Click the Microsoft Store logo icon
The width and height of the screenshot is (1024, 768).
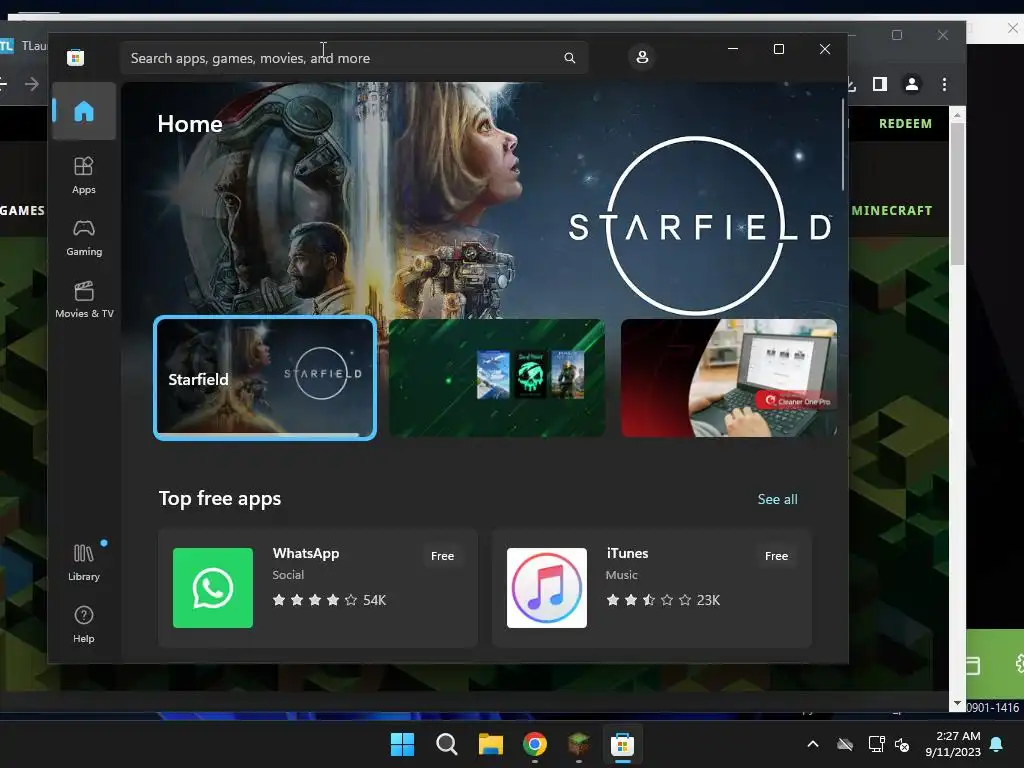pos(76,57)
